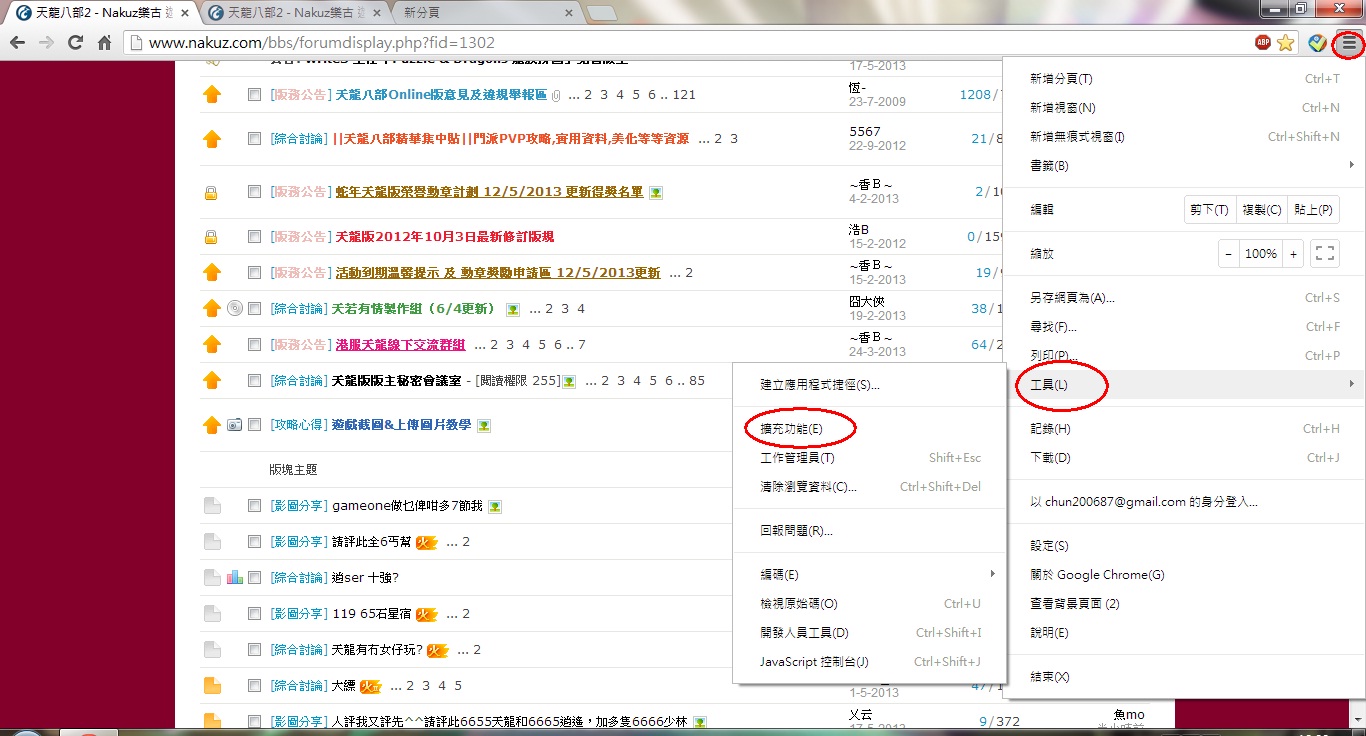Tick checkbox beside 遊戲截圖&上傳圖片教學 thread
This screenshot has width=1366, height=736.
click(x=254, y=425)
